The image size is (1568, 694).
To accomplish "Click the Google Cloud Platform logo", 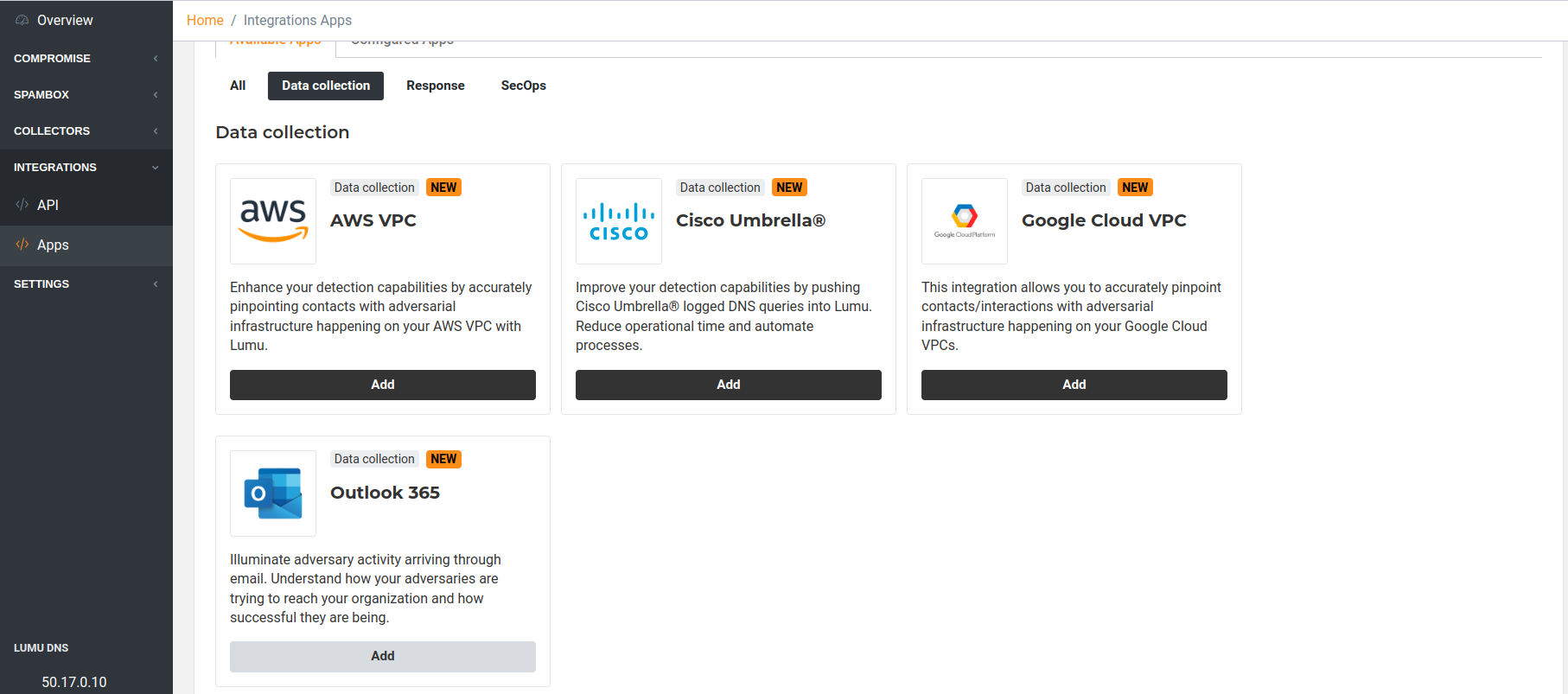I will [965, 221].
